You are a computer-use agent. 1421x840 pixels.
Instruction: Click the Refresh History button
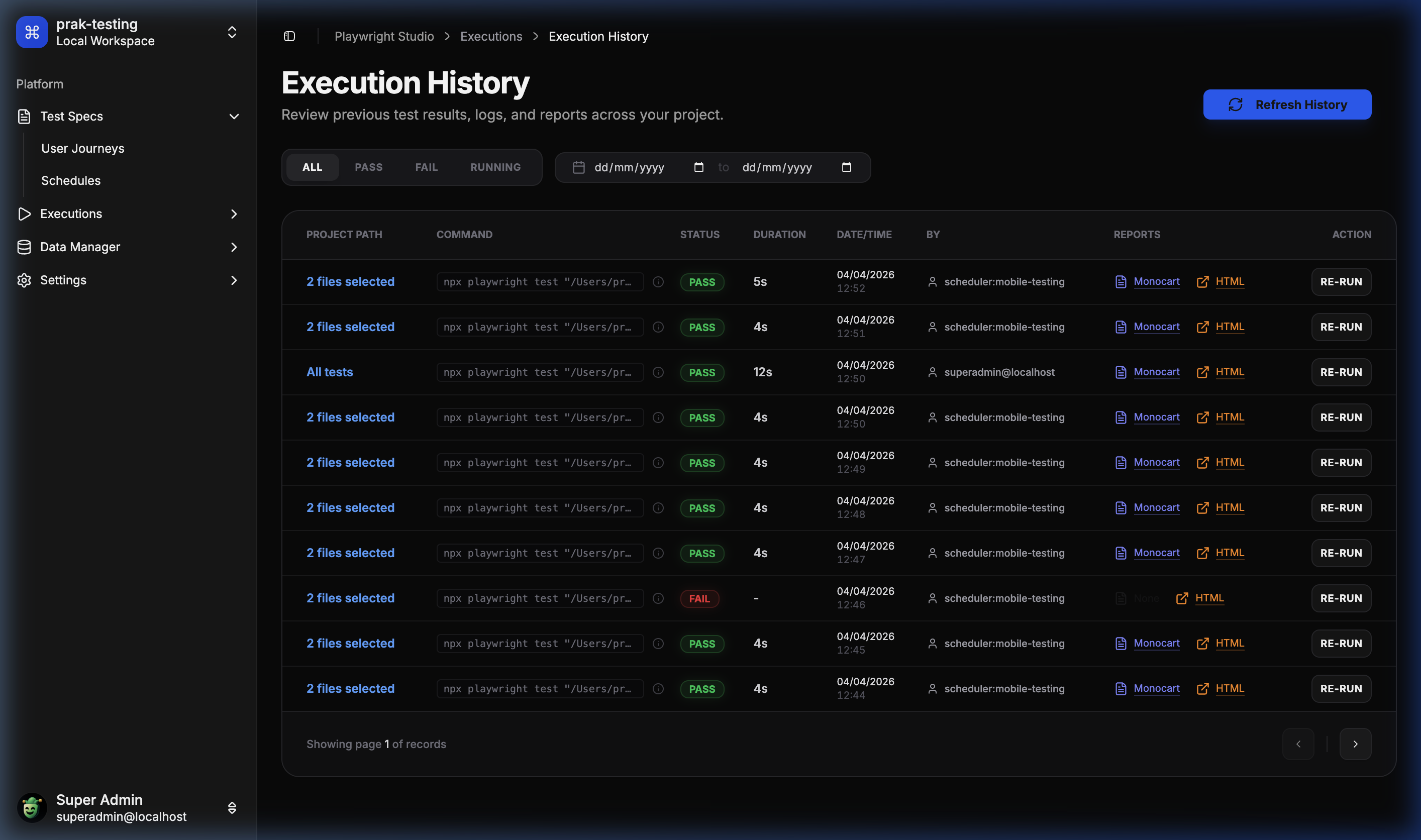tap(1287, 104)
